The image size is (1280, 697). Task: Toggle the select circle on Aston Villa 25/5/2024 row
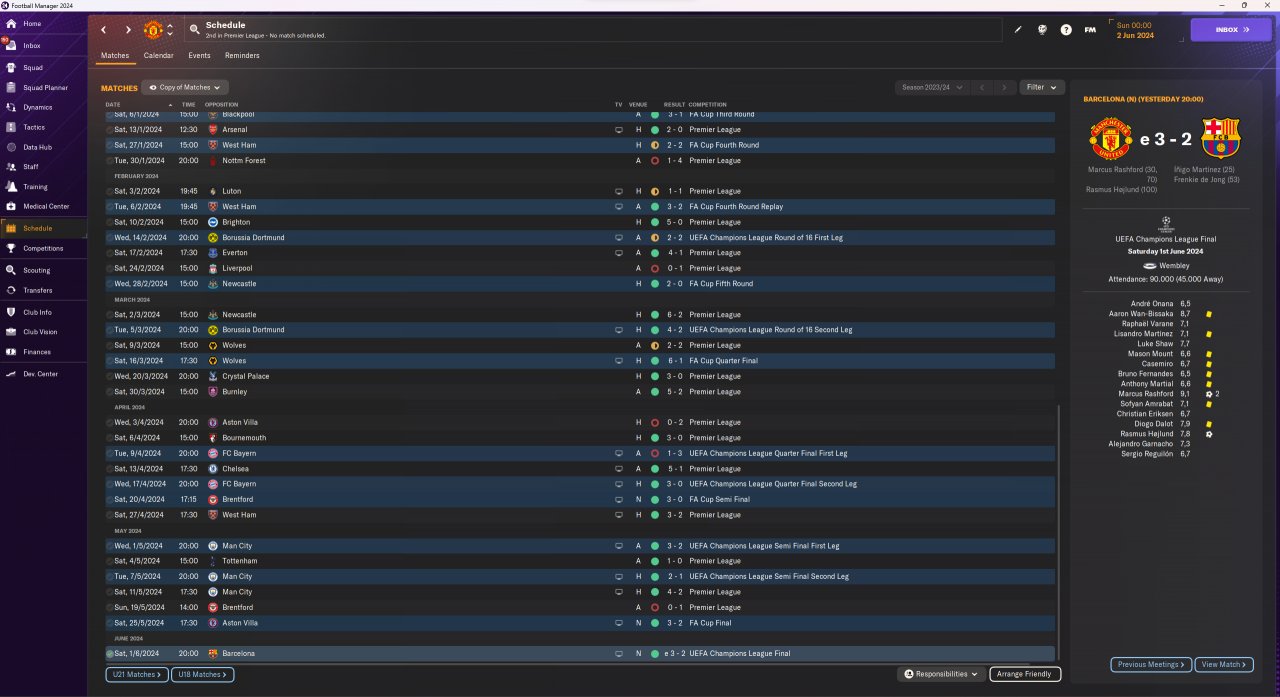tap(110, 623)
